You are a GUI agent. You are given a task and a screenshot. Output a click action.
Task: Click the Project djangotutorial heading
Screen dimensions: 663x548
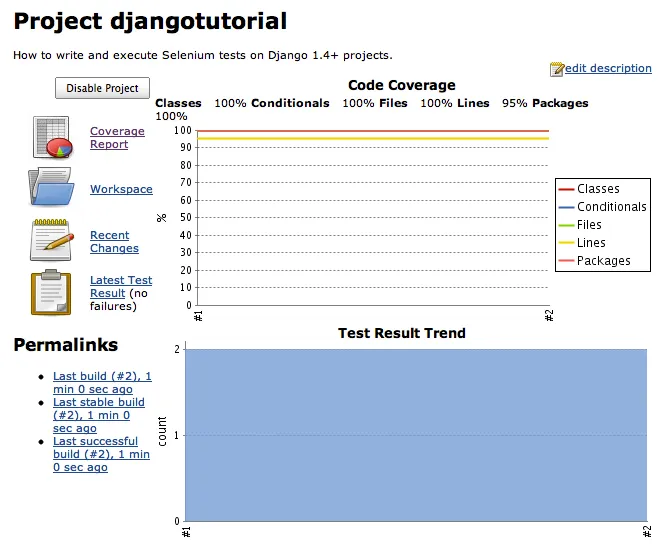150,21
